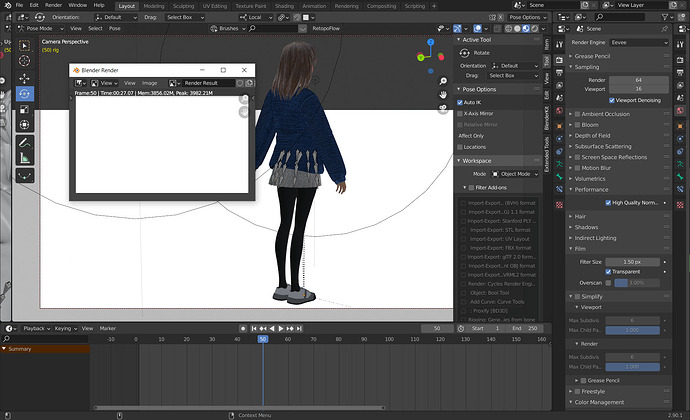Switch to rendered viewport shading
The width and height of the screenshot is (690, 420).
(535, 29)
